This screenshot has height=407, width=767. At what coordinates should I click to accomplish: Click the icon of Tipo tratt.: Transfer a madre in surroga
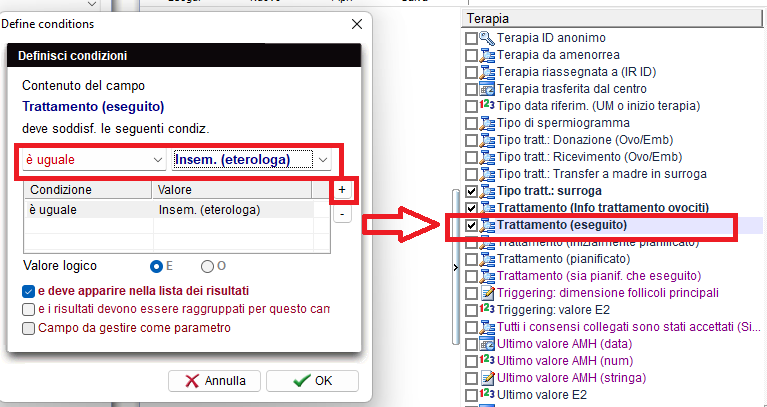pyautogui.click(x=487, y=174)
